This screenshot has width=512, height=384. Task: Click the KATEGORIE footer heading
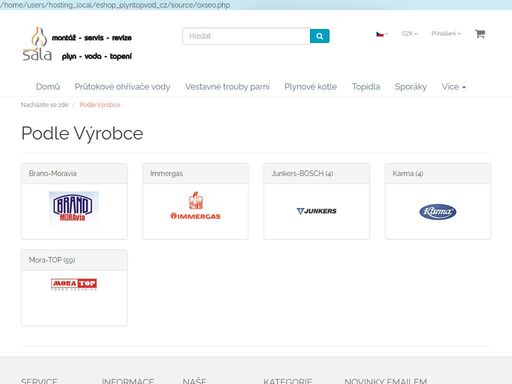pyautogui.click(x=288, y=381)
